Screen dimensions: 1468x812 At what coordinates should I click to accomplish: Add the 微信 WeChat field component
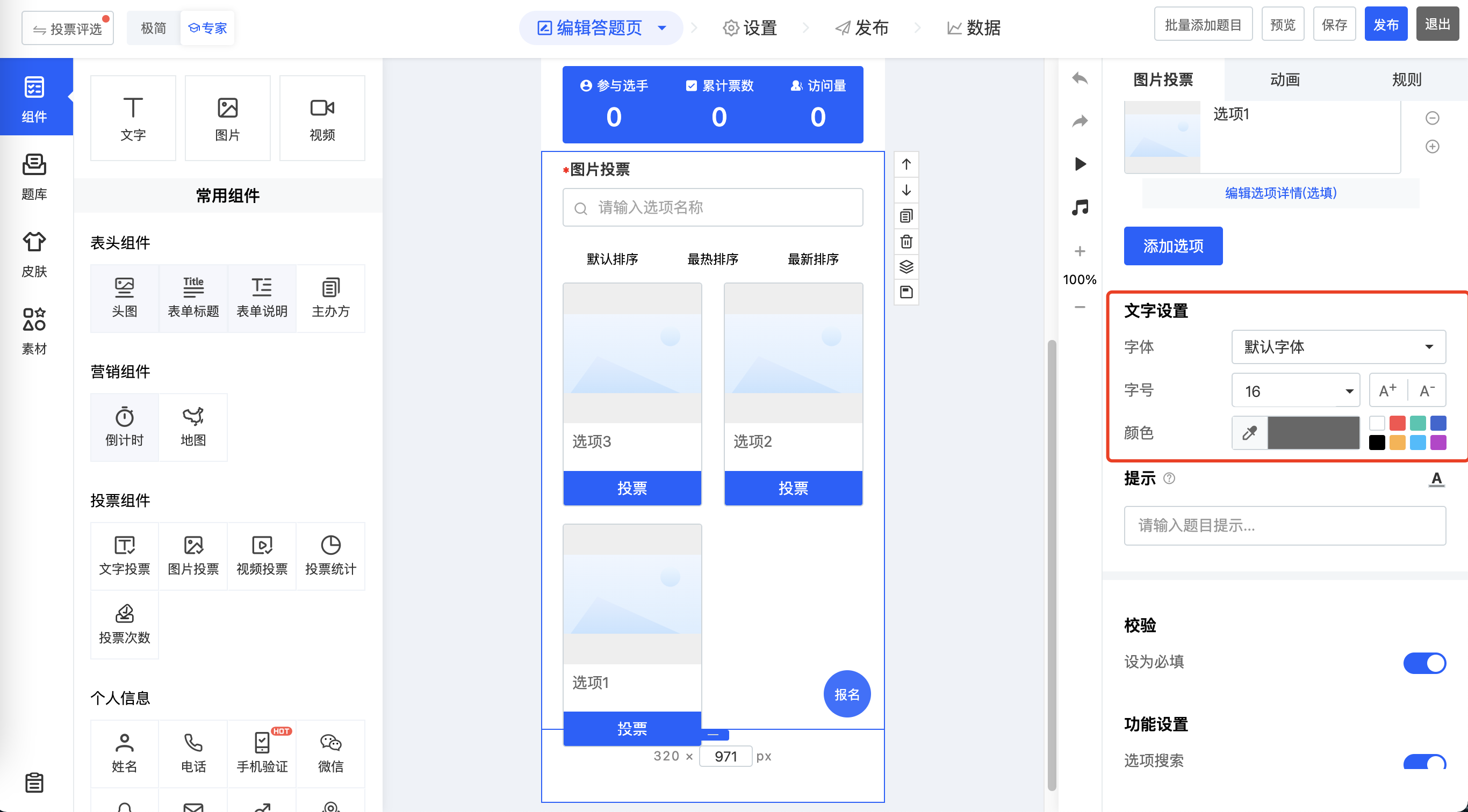(330, 753)
